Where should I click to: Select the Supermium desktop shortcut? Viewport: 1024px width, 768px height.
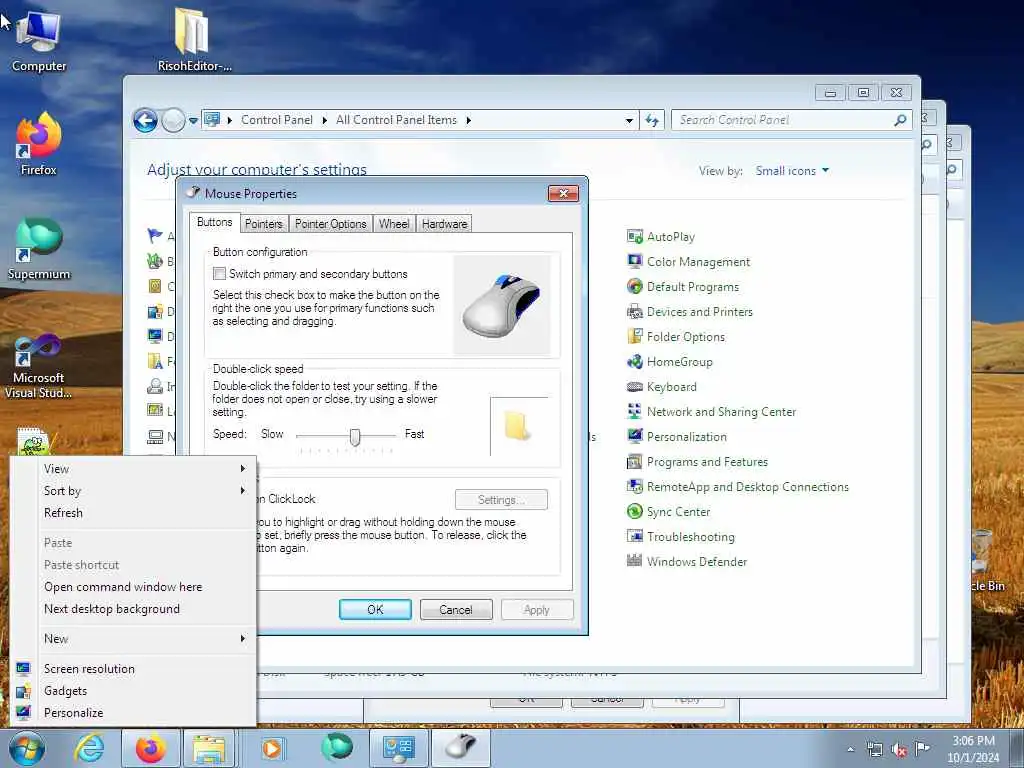click(39, 249)
